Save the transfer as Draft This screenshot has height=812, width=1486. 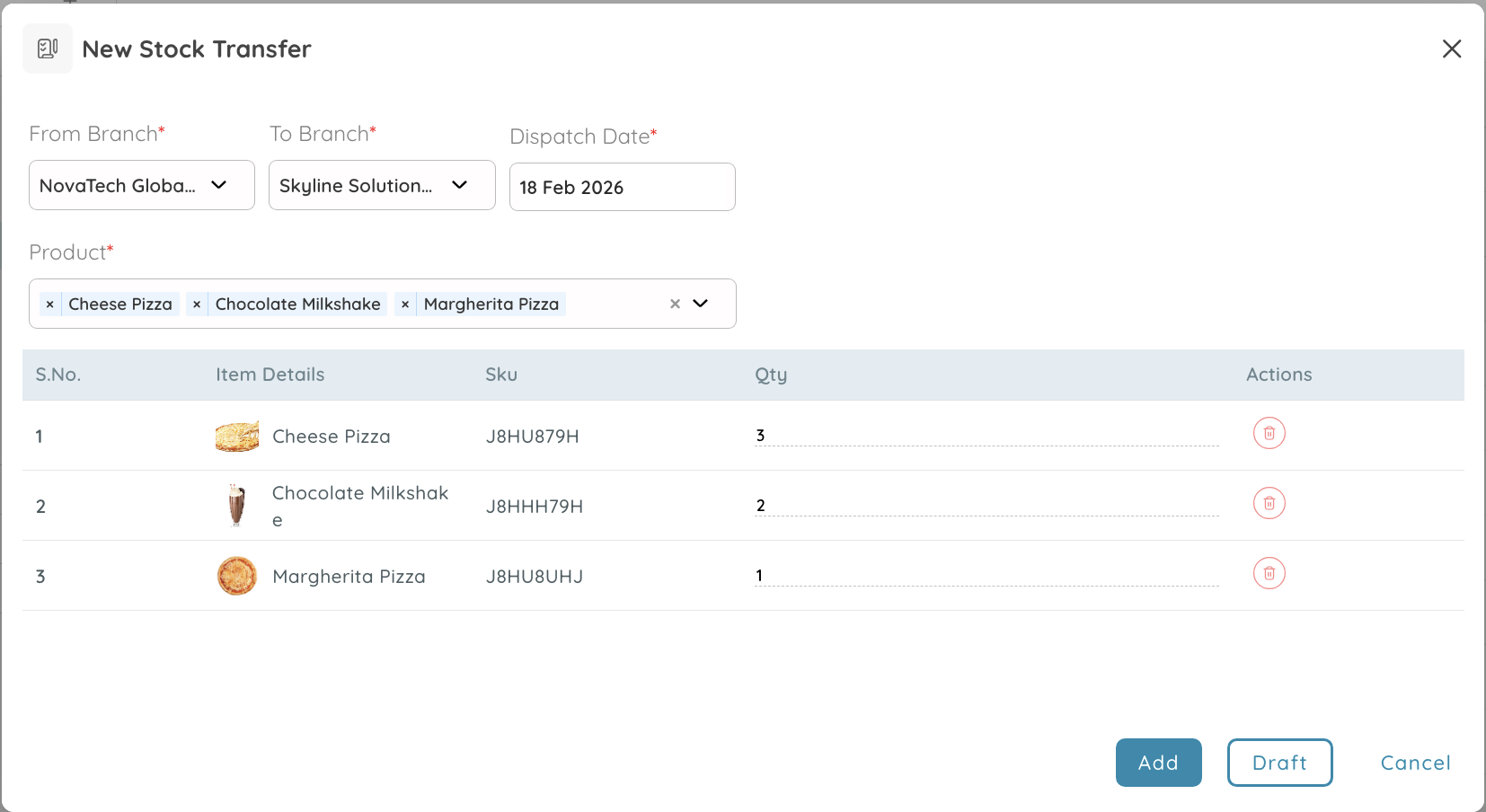[x=1279, y=763]
